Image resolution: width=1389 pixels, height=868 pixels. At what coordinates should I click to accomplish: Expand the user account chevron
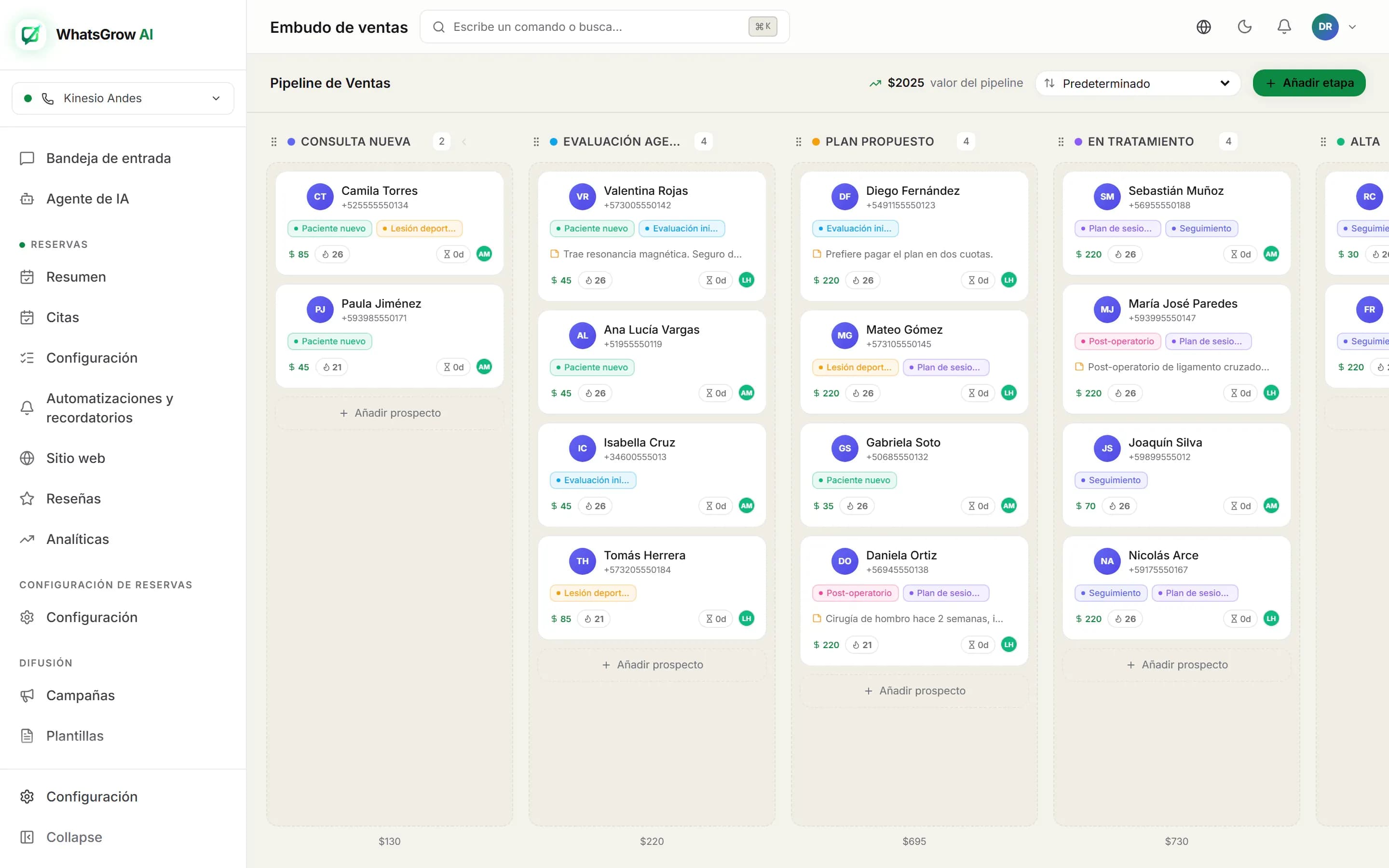tap(1352, 27)
